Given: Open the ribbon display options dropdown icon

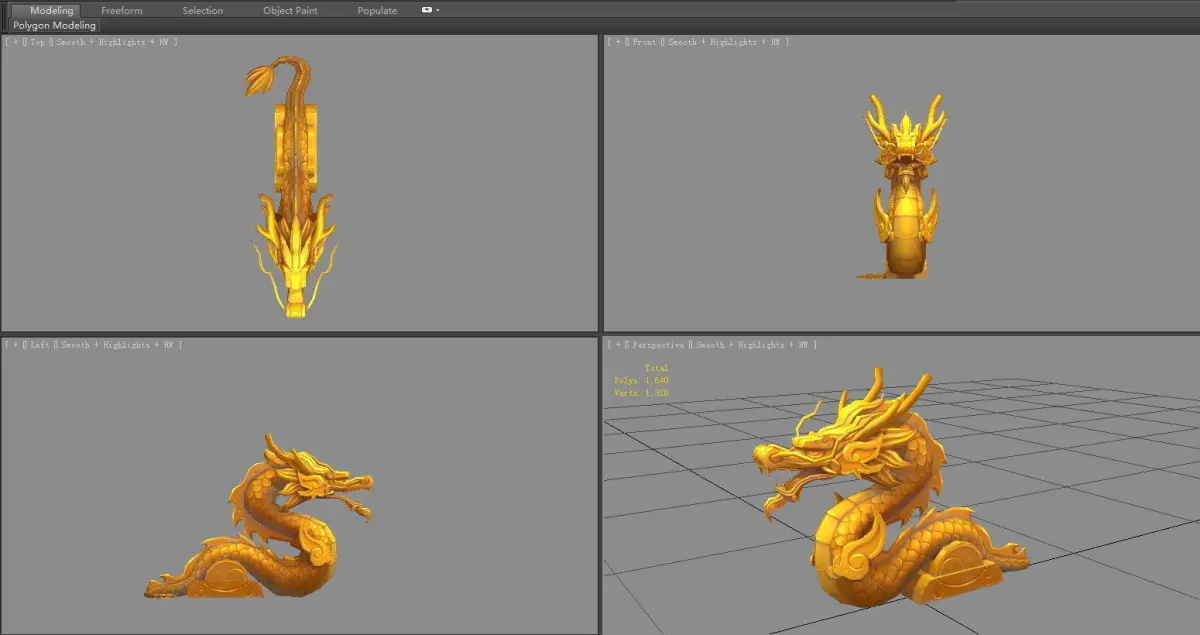Looking at the screenshot, I should tap(429, 10).
